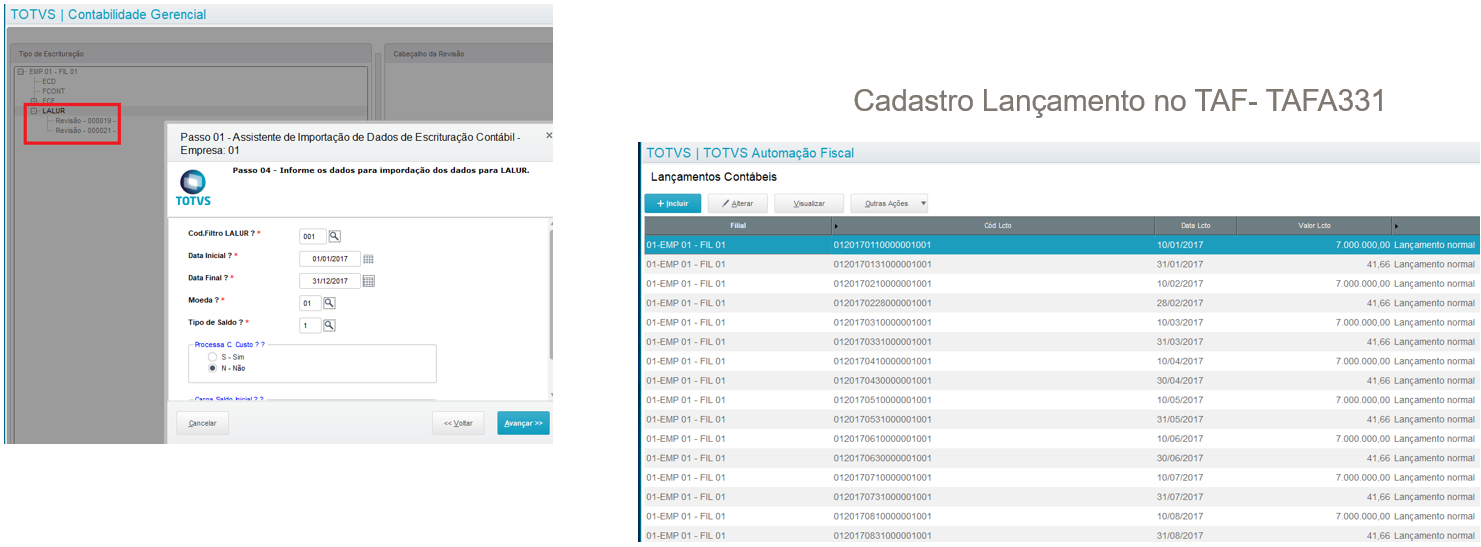This screenshot has width=1481, height=547.
Task: Close the import assistant dialog
Action: [x=548, y=134]
